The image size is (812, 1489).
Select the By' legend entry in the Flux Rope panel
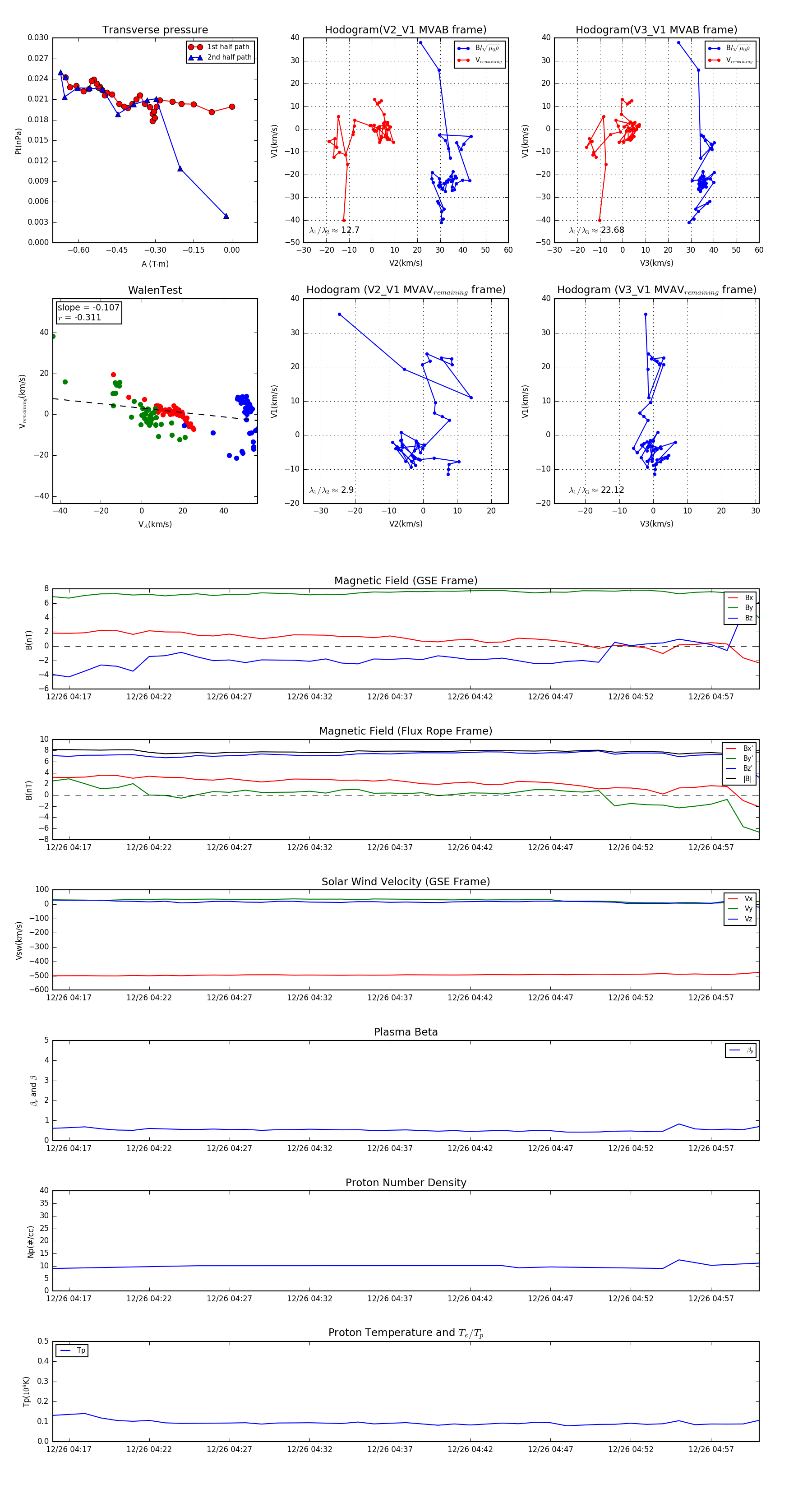click(x=740, y=758)
